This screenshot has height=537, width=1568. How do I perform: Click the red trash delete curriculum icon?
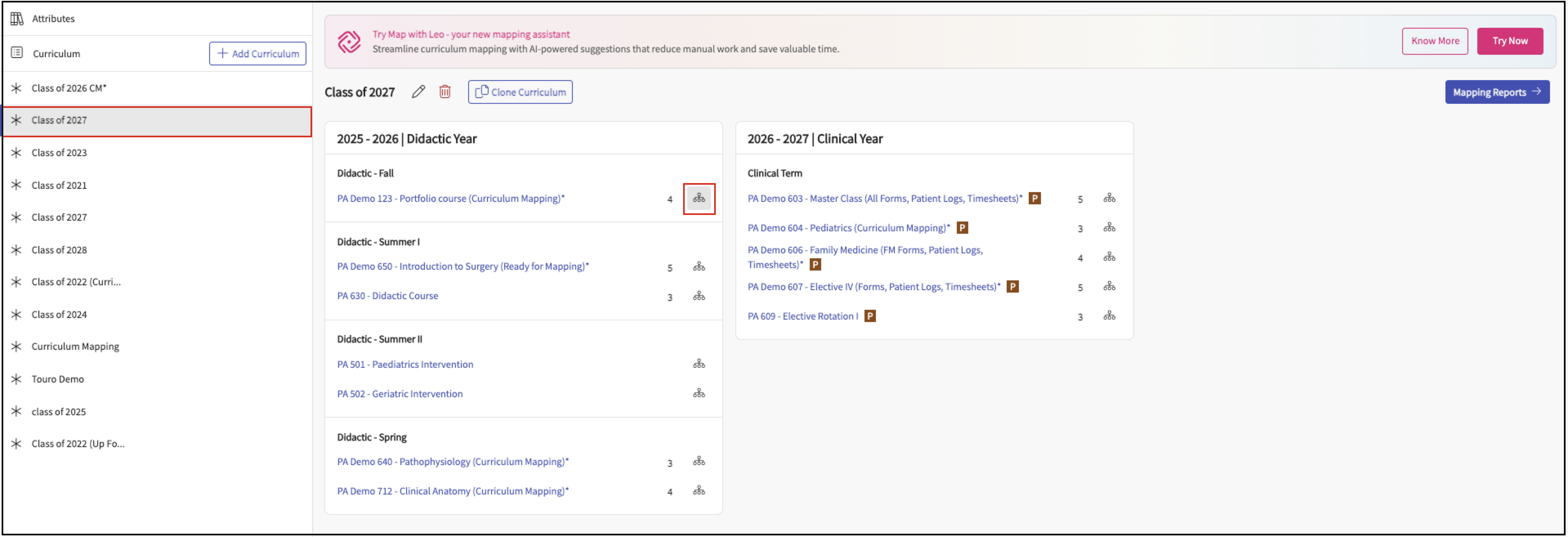point(445,92)
